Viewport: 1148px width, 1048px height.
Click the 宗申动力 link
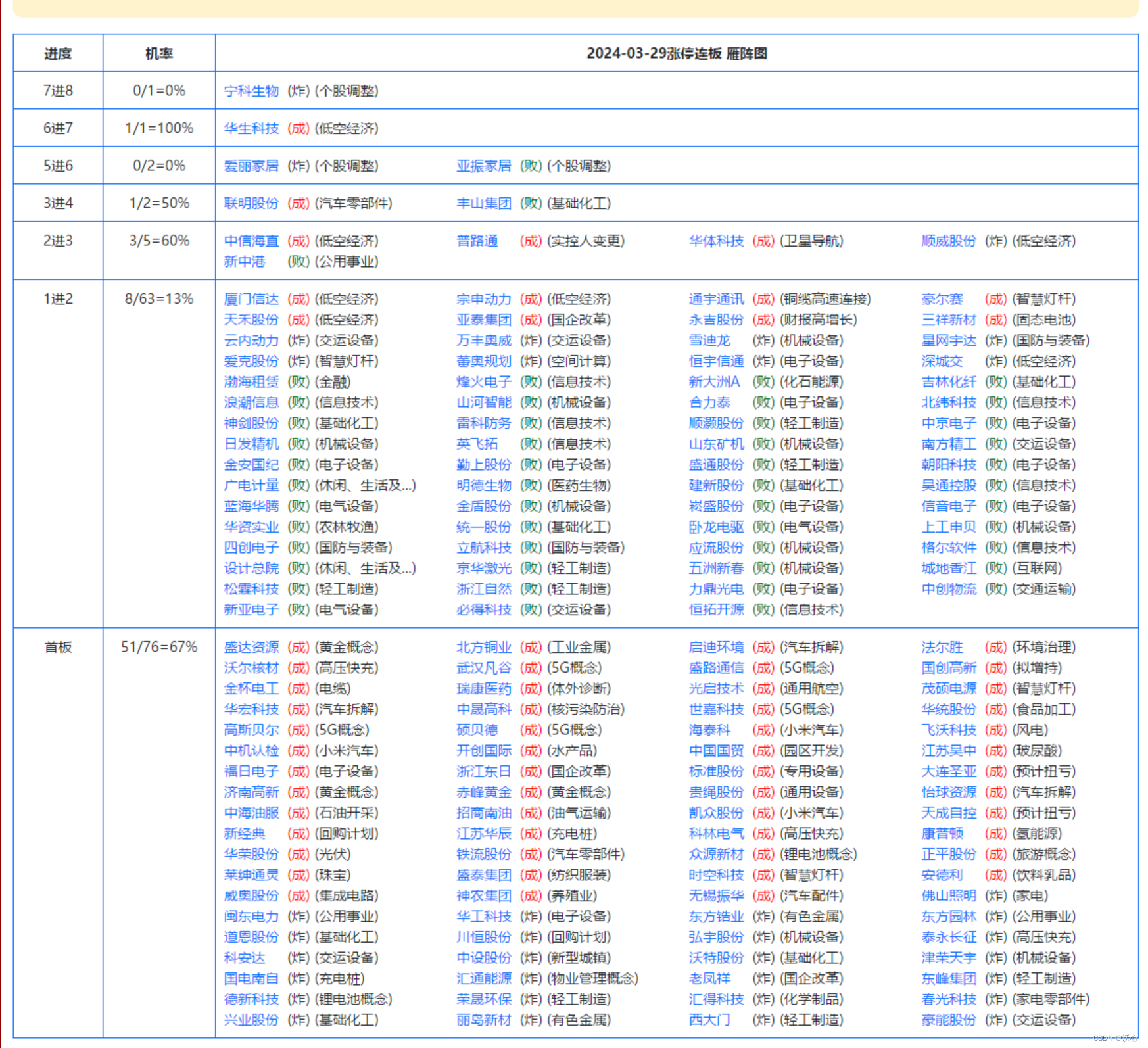coord(484,299)
